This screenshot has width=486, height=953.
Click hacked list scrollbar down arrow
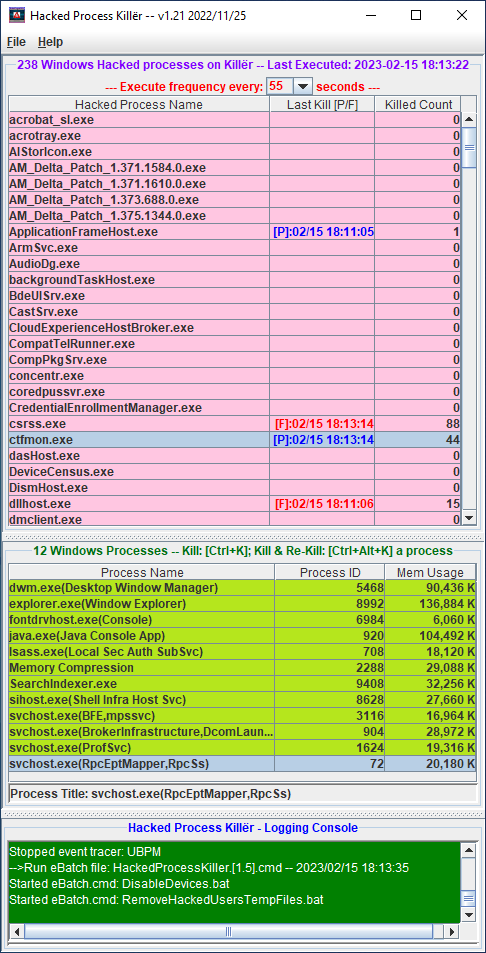point(469,518)
